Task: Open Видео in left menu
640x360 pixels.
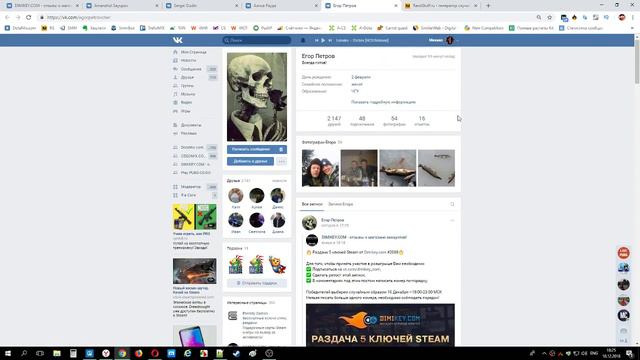Action: coord(186,102)
